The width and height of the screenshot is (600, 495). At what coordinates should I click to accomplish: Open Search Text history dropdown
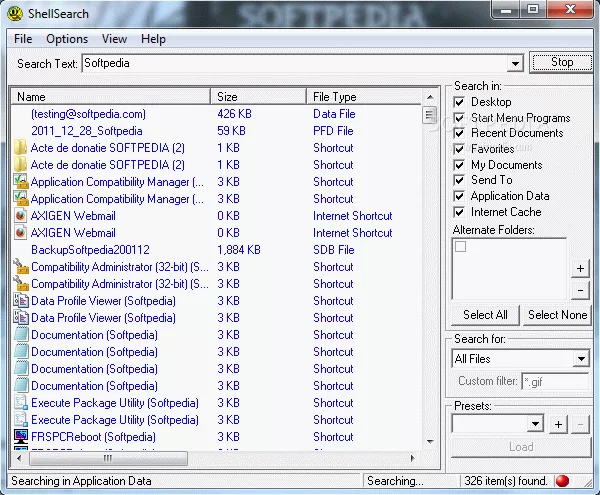515,64
